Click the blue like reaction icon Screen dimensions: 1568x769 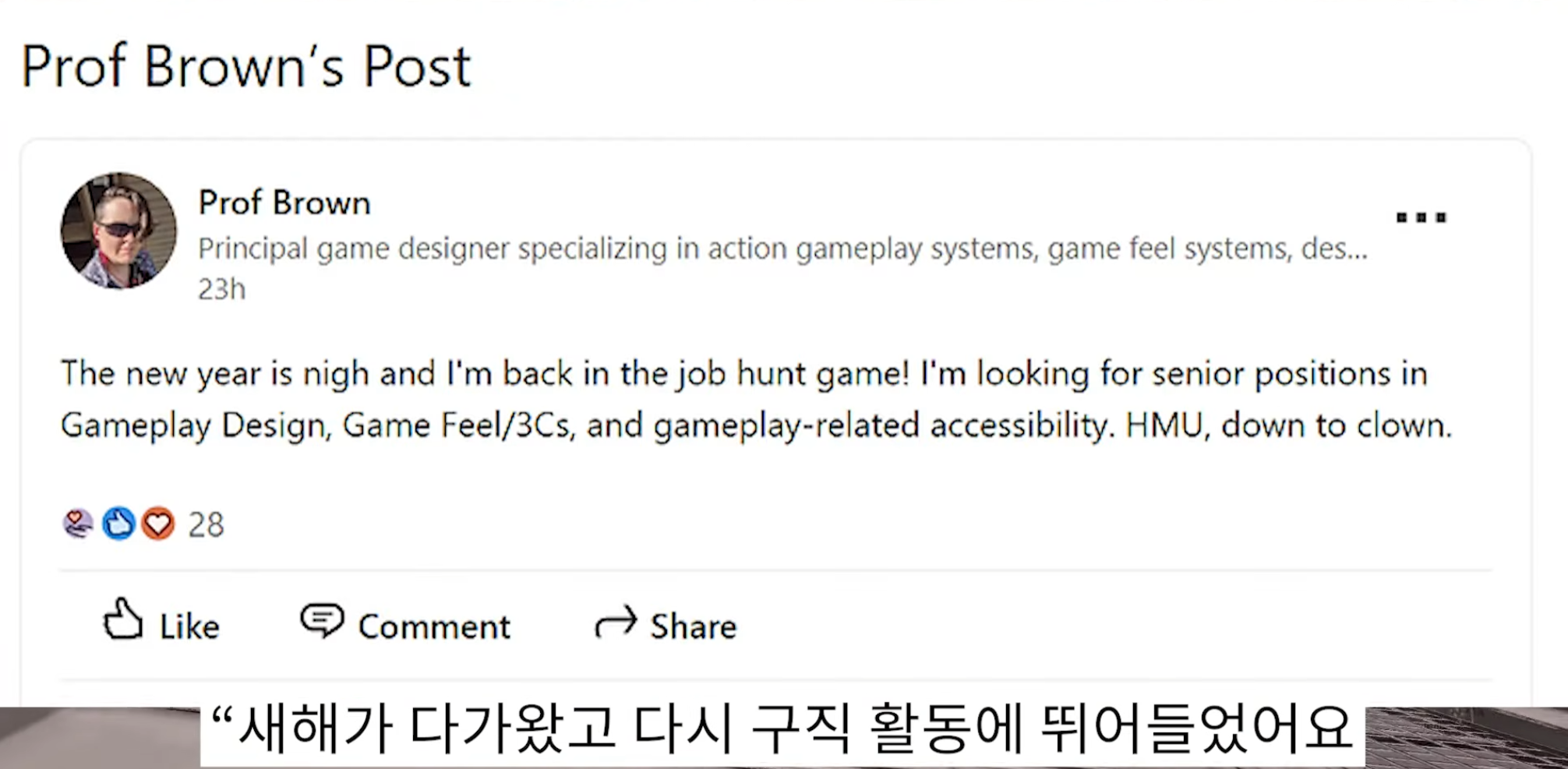click(x=118, y=524)
